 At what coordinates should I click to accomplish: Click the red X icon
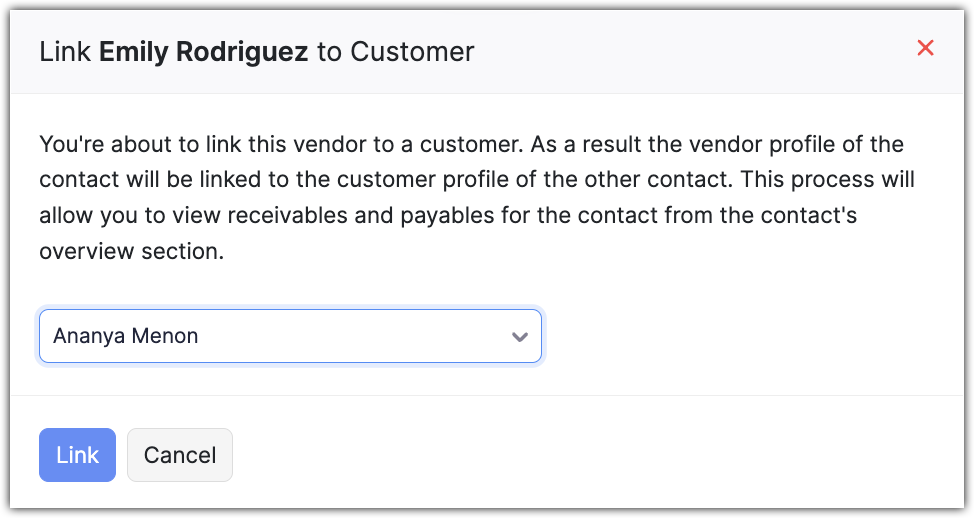(925, 48)
